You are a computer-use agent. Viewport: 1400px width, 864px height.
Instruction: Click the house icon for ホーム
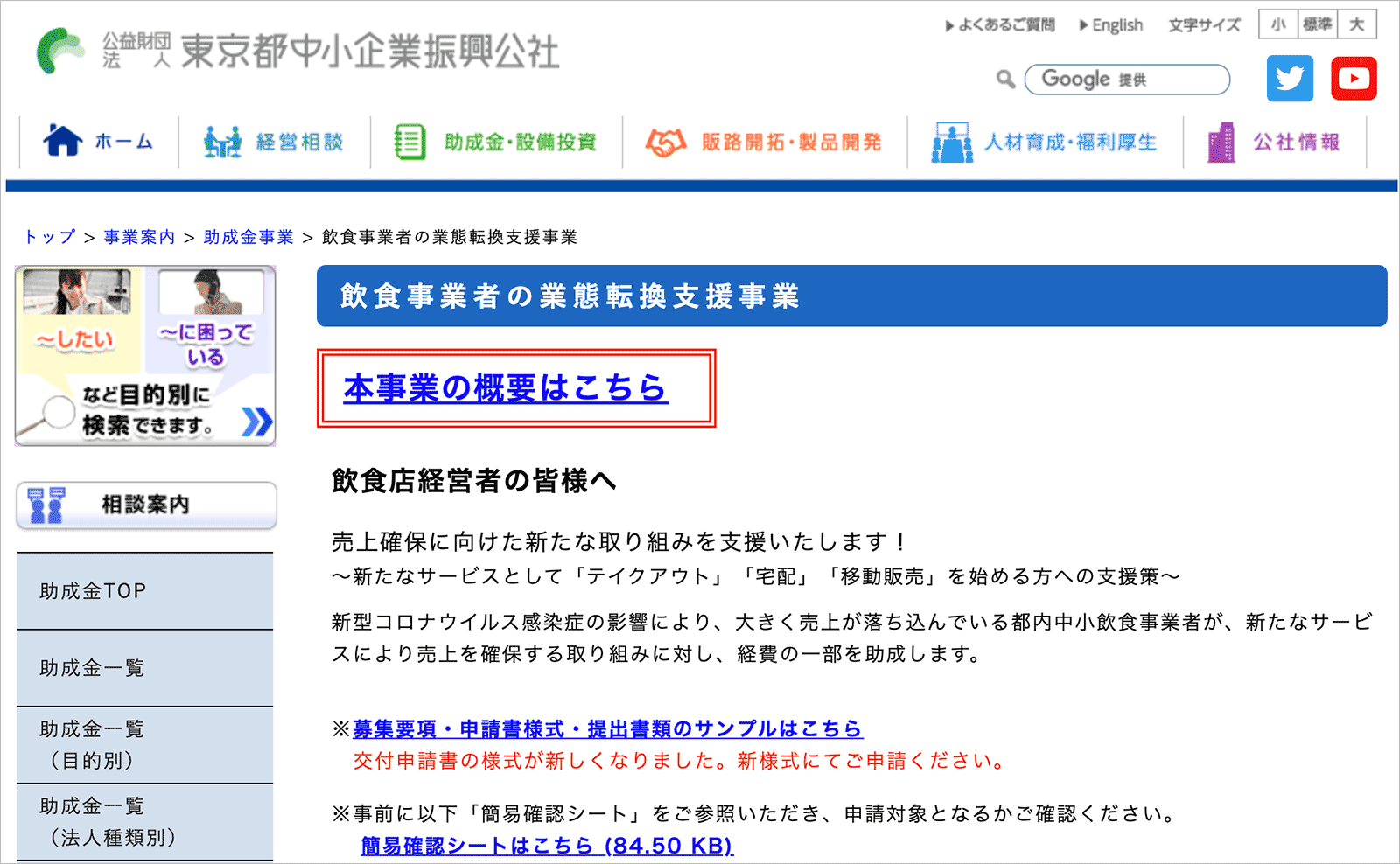click(x=62, y=141)
